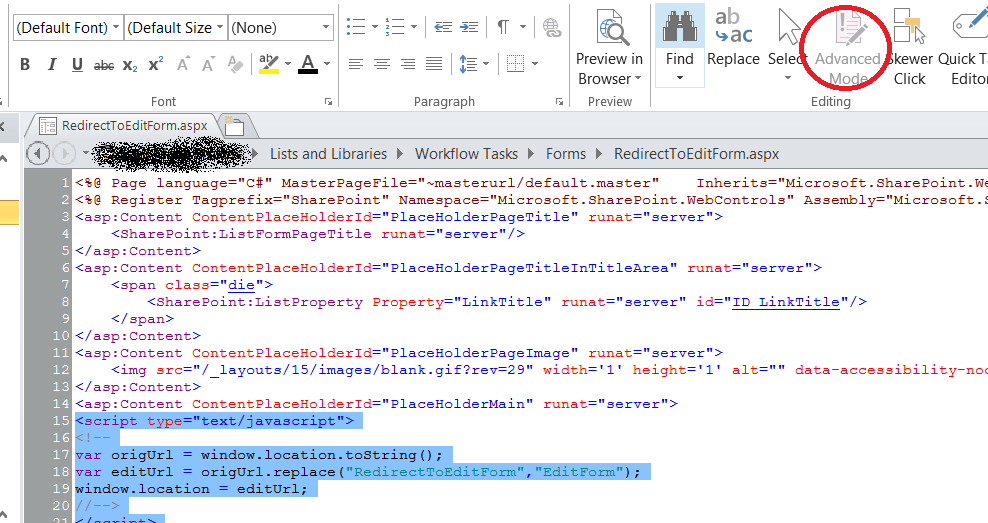Viewport: 988px width, 523px height.
Task: Click "window.location = editUrl;" code line
Action: pos(192,489)
